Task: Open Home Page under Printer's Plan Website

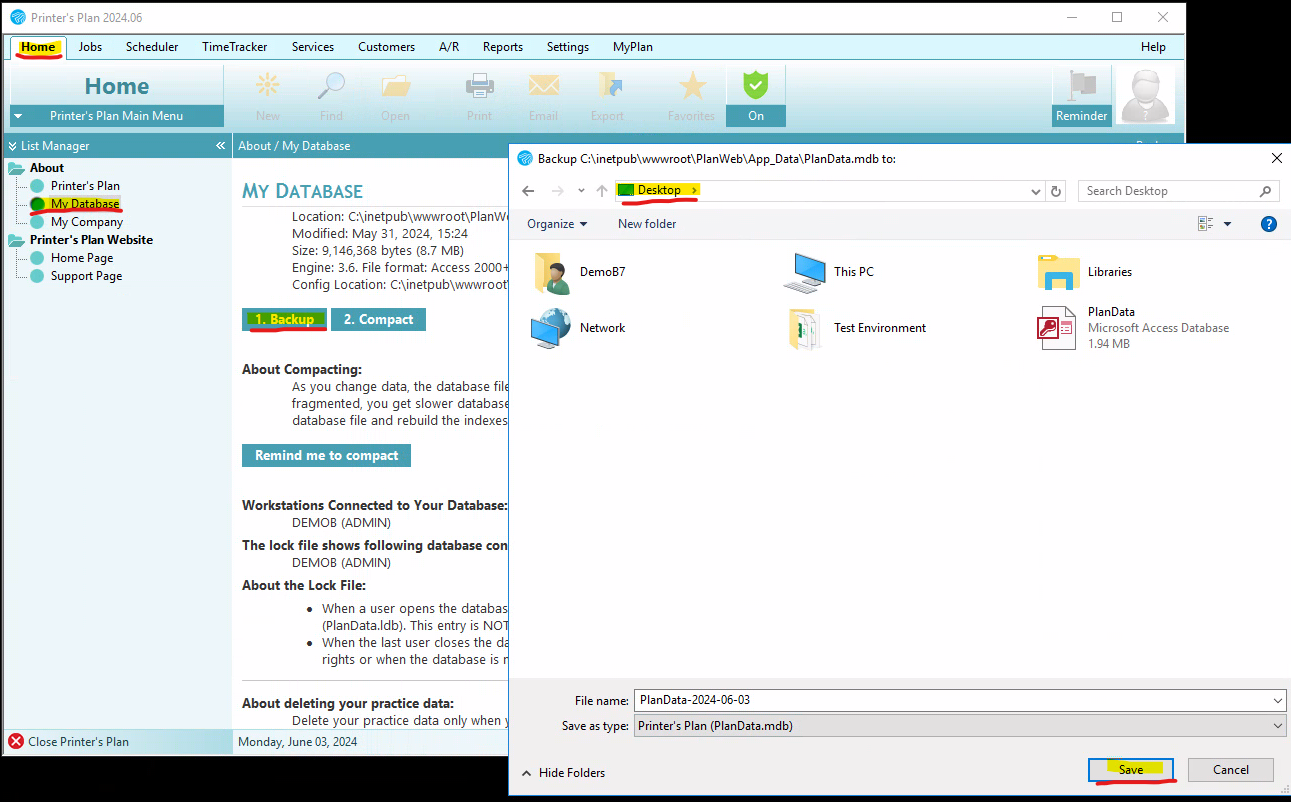Action: (82, 258)
